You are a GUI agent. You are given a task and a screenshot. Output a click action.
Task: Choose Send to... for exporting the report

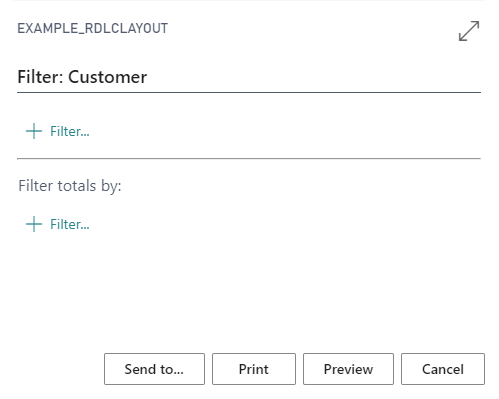click(154, 369)
